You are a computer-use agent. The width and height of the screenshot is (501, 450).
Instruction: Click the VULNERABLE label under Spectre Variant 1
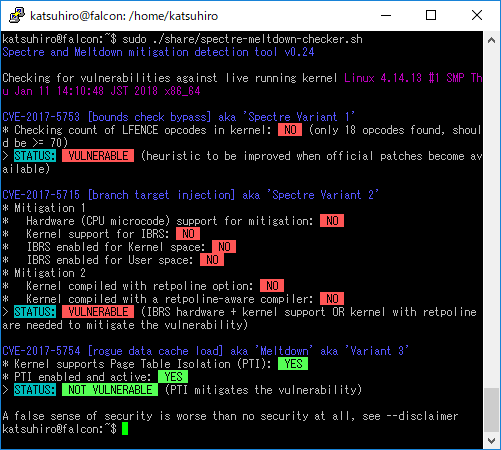(x=98, y=156)
